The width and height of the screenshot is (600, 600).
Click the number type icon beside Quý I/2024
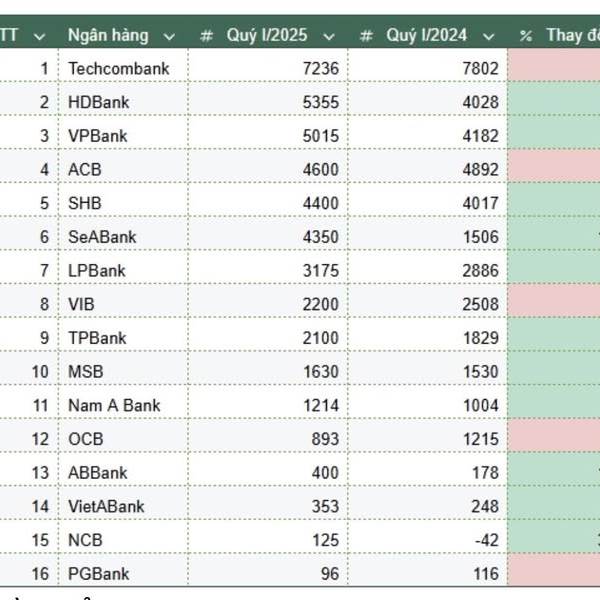tap(366, 36)
